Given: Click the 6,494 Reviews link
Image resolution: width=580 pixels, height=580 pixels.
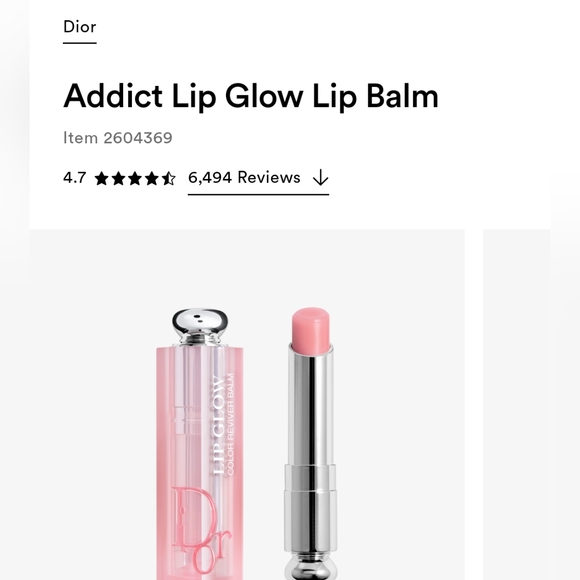Looking at the screenshot, I should tap(244, 178).
